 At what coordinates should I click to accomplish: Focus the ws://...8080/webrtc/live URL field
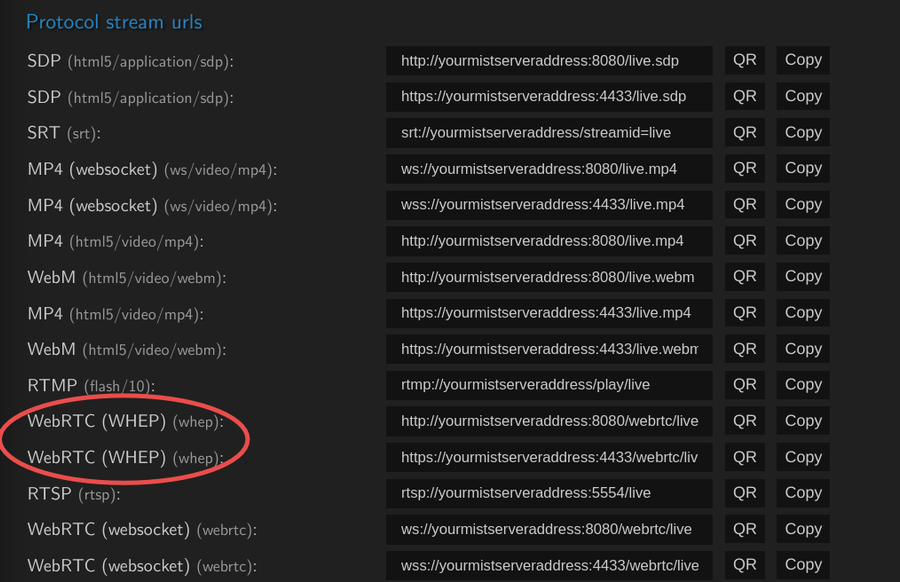(549, 529)
